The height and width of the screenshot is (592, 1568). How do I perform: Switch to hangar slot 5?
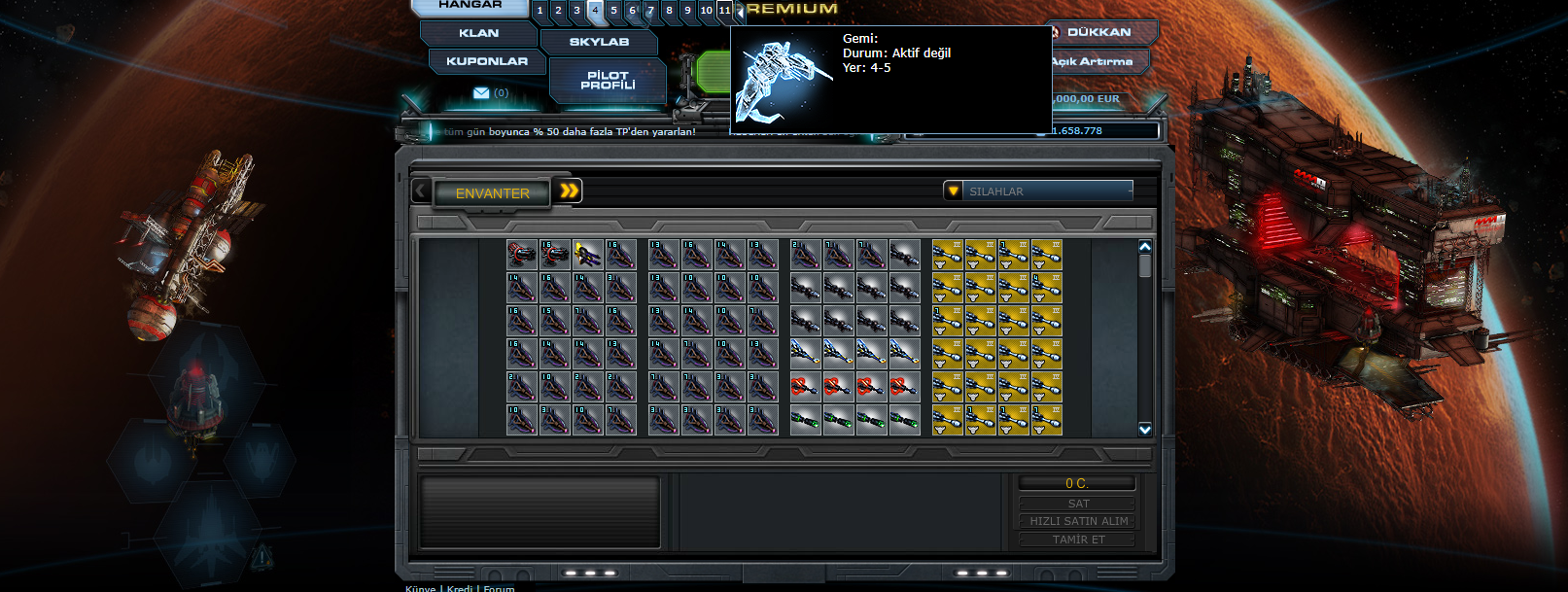pos(613,11)
